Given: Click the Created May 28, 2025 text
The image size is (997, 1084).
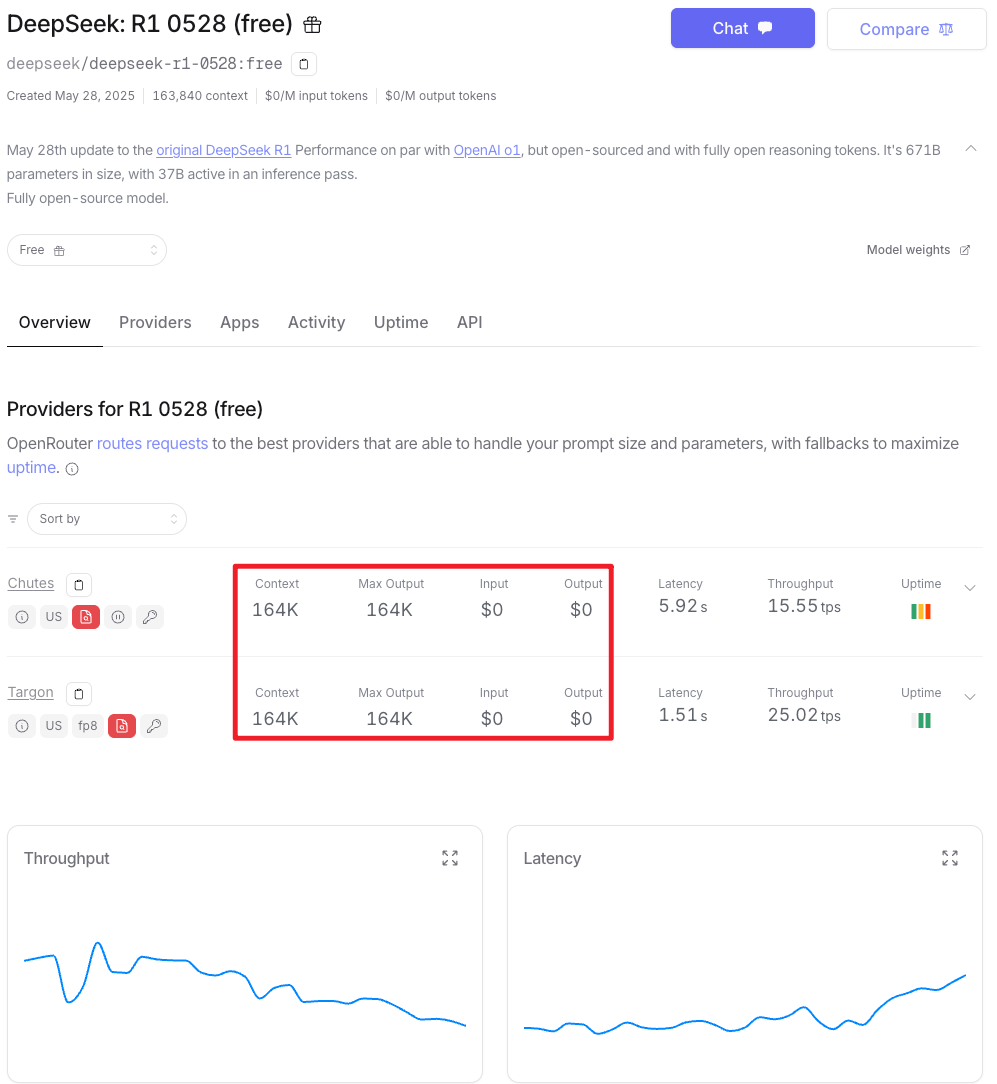Looking at the screenshot, I should [x=71, y=96].
